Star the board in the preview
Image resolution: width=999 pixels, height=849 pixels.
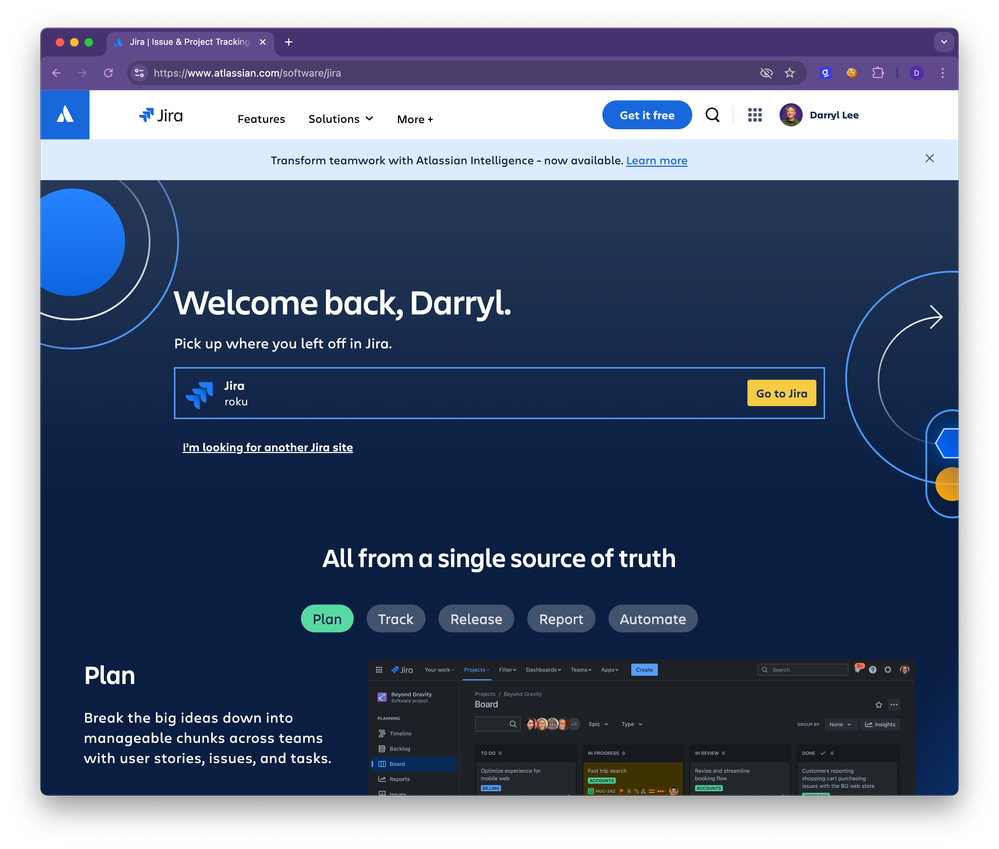click(879, 705)
